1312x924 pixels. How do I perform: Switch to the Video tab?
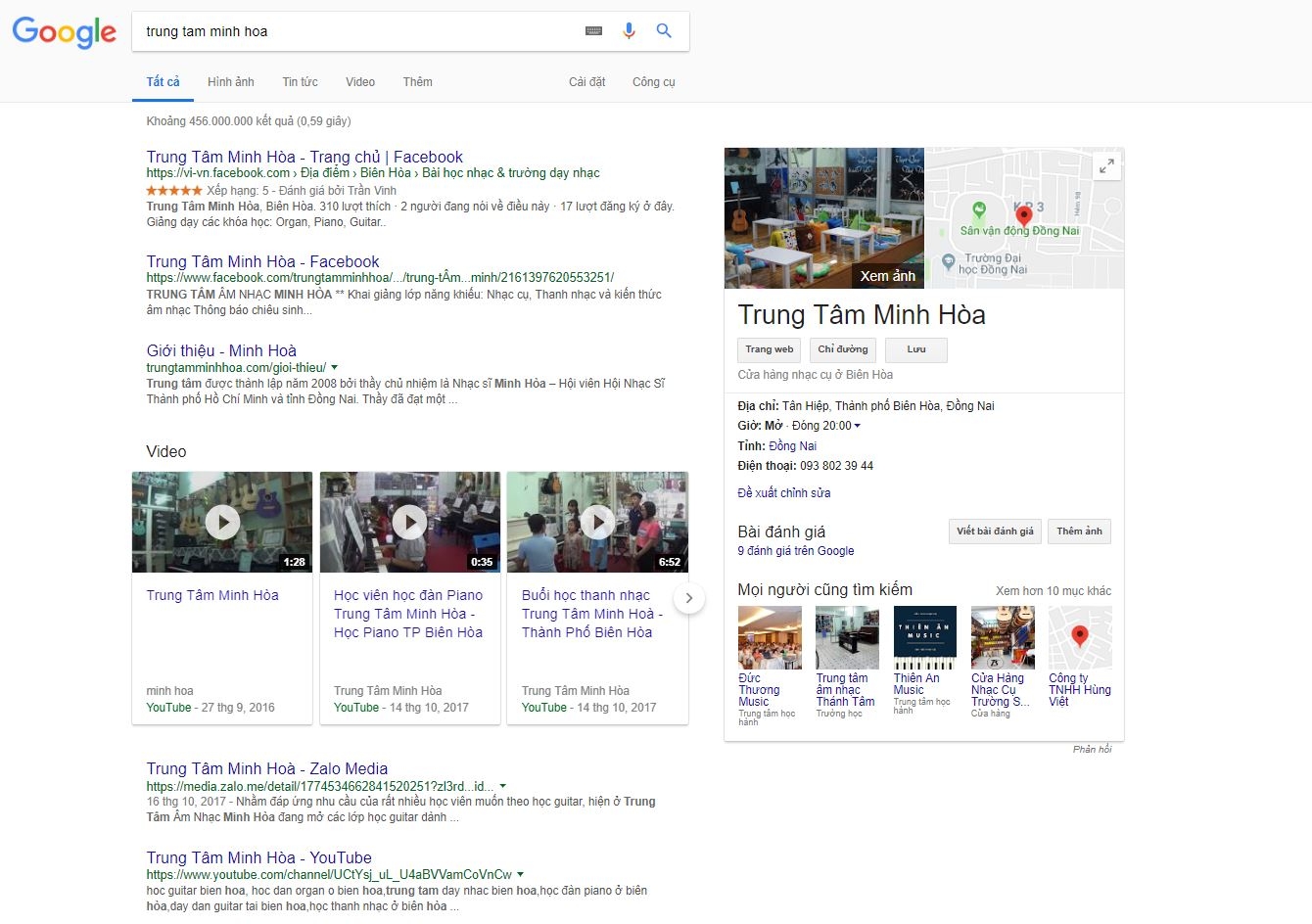[x=360, y=82]
